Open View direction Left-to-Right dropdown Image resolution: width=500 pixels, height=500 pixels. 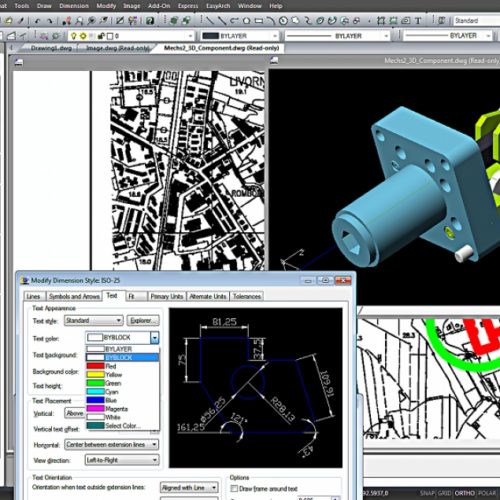(122, 460)
